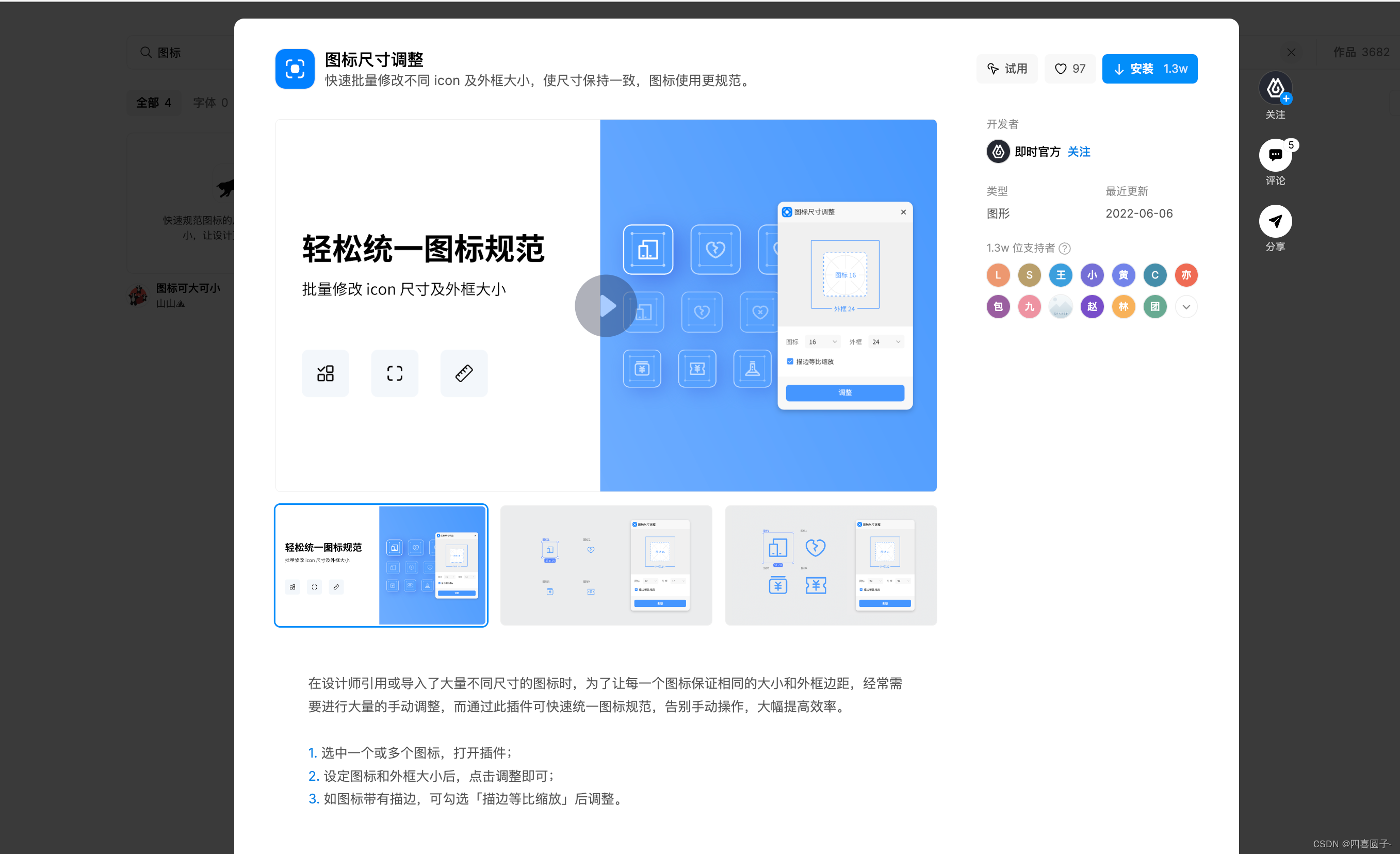Click the grid components icon in preview
Screen dimensions: 1400x854
click(325, 373)
